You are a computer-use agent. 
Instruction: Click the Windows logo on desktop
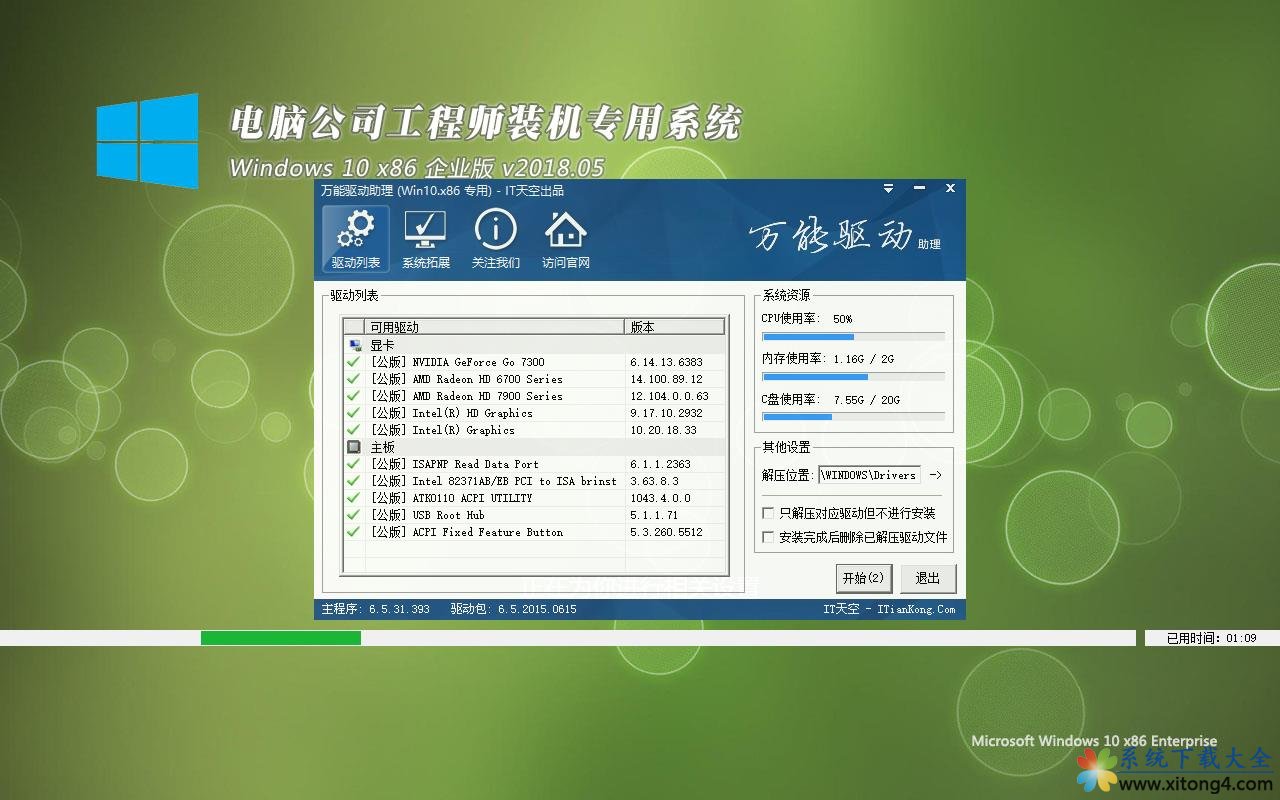tap(148, 141)
